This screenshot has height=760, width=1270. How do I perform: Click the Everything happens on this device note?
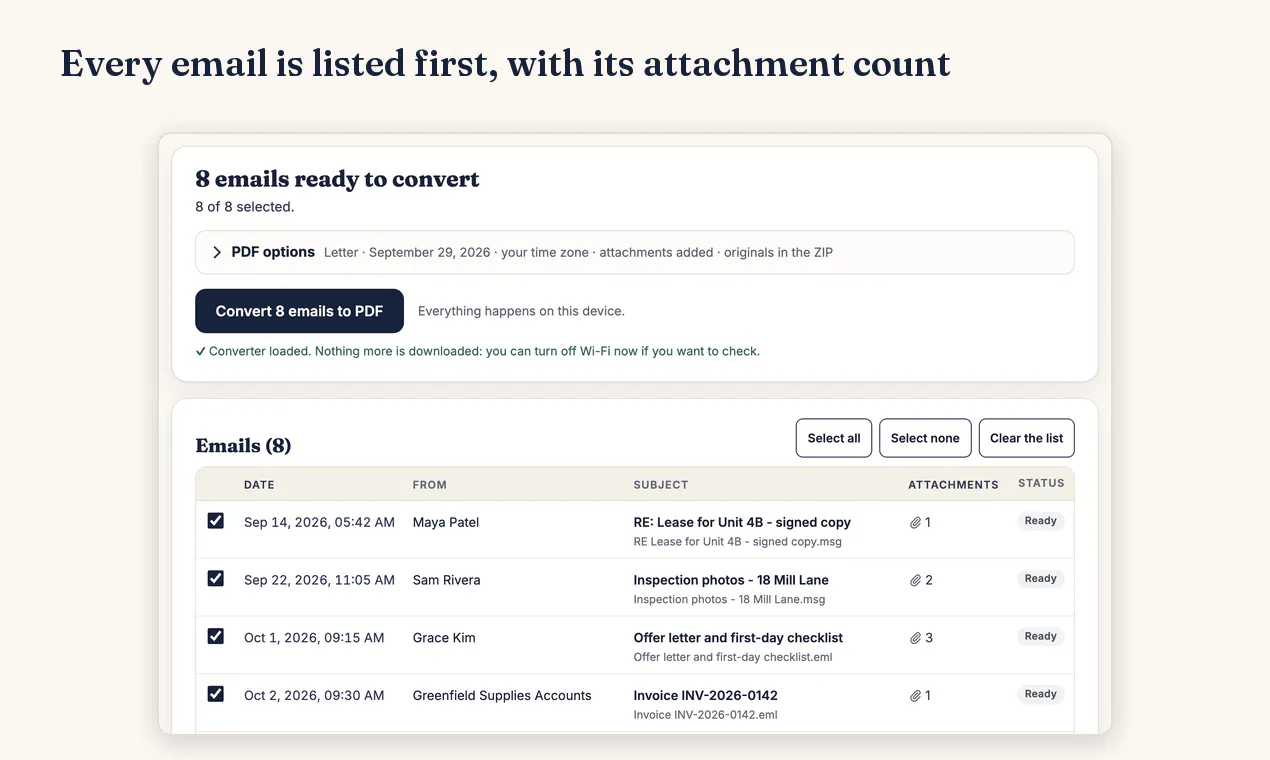click(521, 311)
